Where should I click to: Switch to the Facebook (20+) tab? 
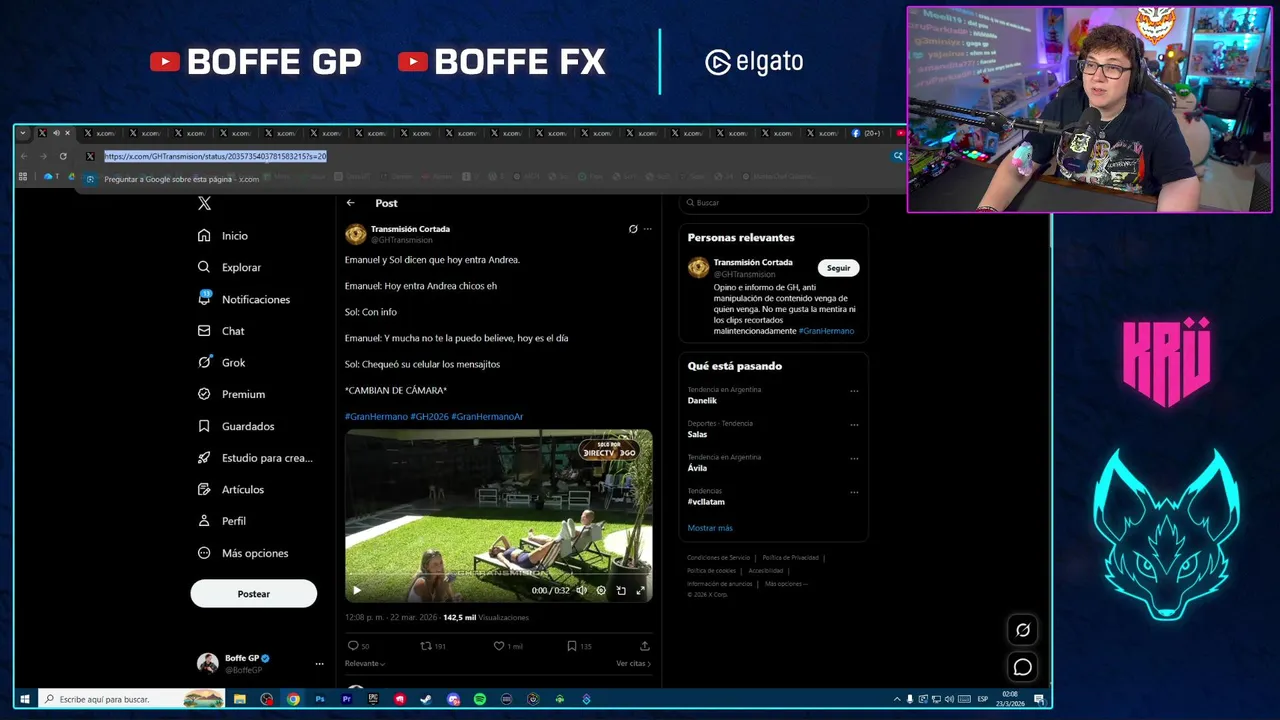(x=868, y=133)
